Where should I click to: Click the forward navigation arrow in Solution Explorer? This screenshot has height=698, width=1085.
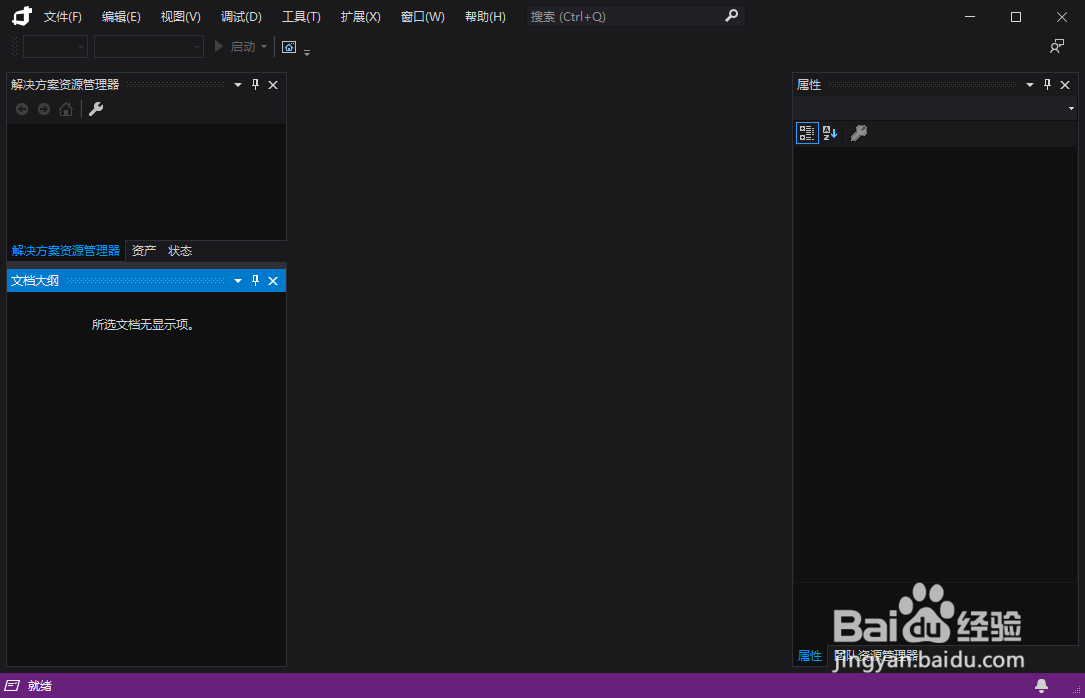43,109
